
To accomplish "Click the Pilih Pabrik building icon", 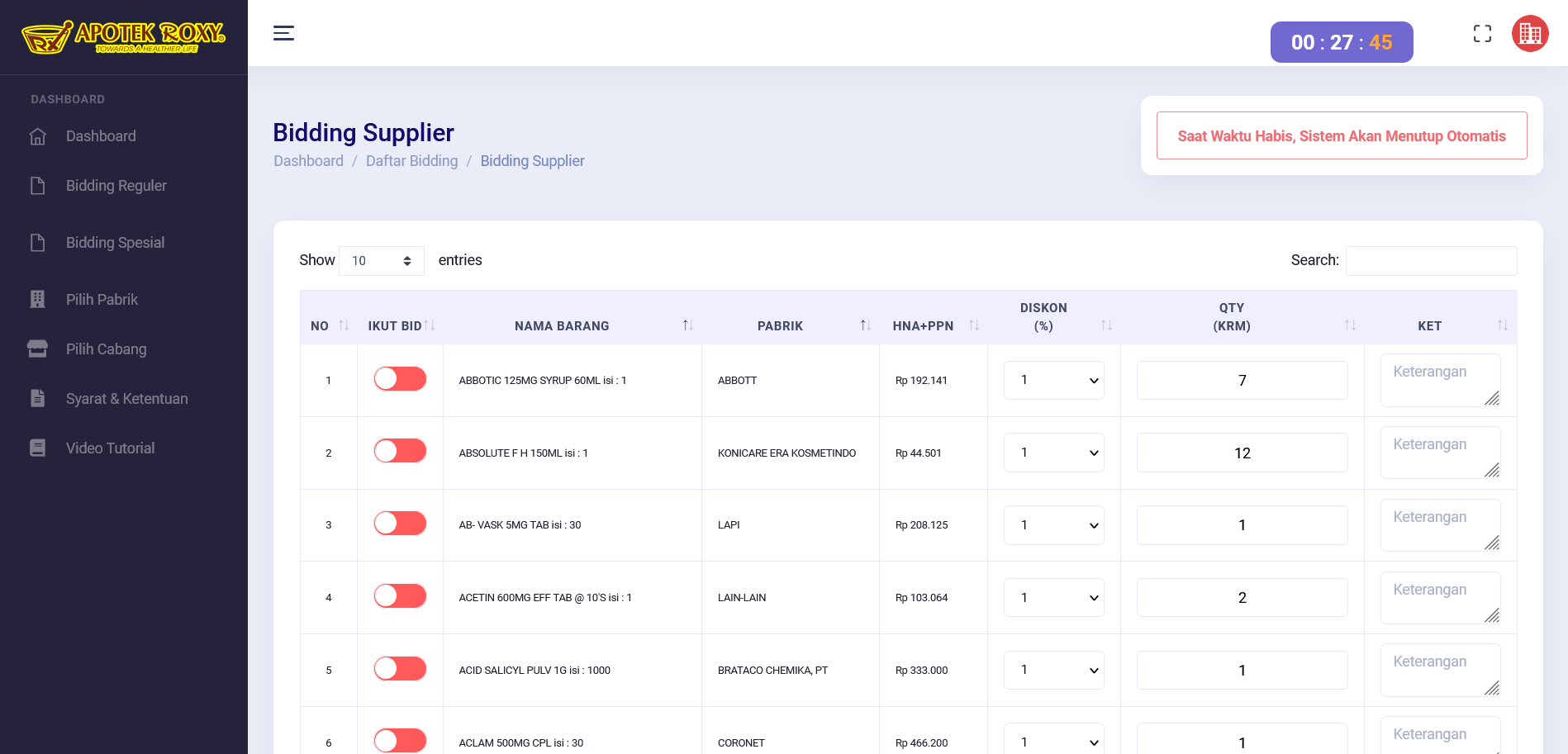I will tap(38, 300).
